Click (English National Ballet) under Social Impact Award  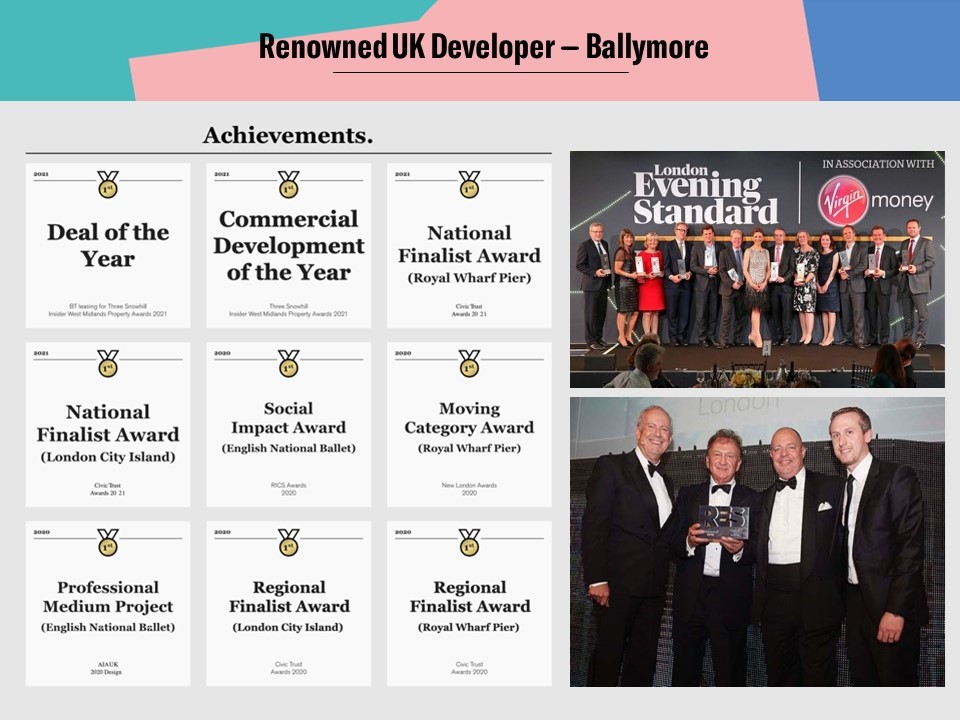click(x=288, y=448)
